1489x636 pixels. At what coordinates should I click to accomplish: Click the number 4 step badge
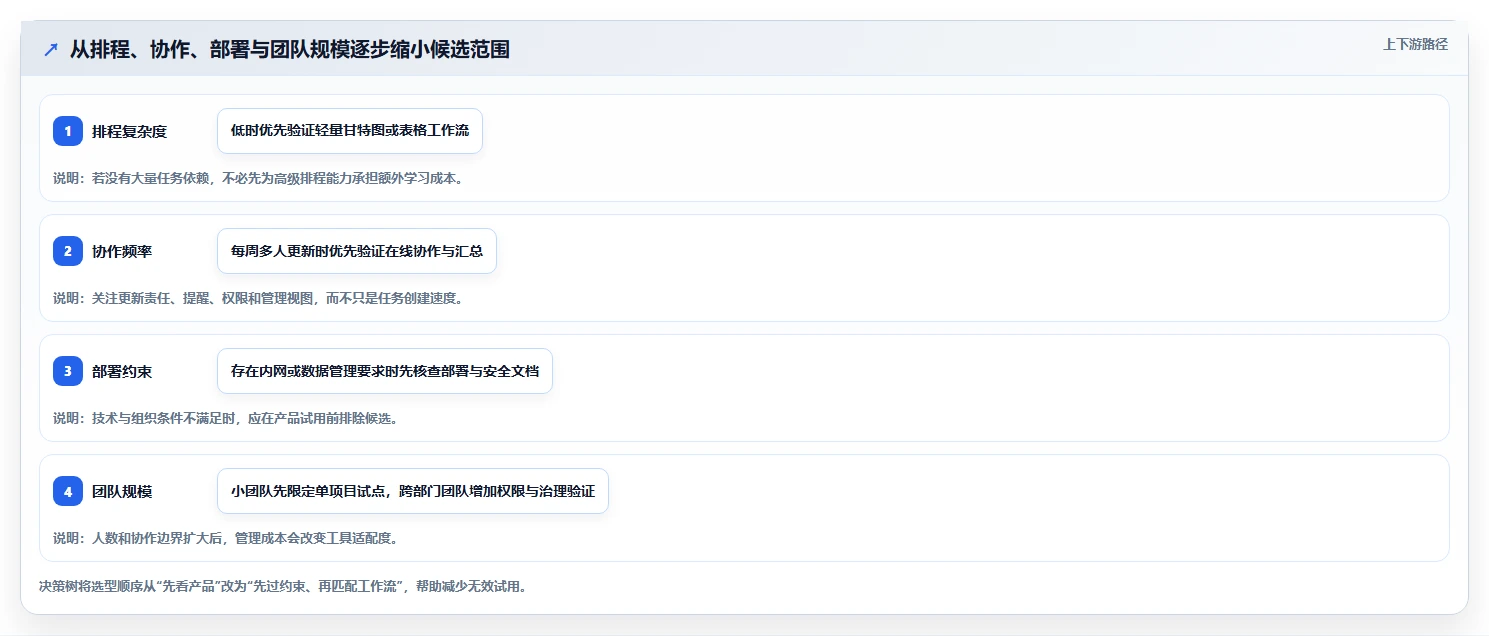coord(68,491)
